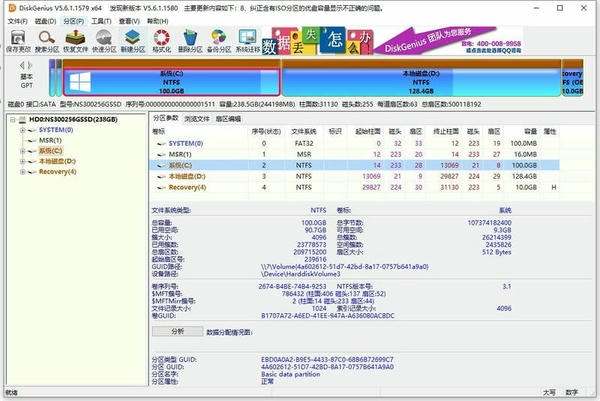Switch to the 扇区编辑 tab
The width and height of the screenshot is (600, 401).
coord(228,119)
